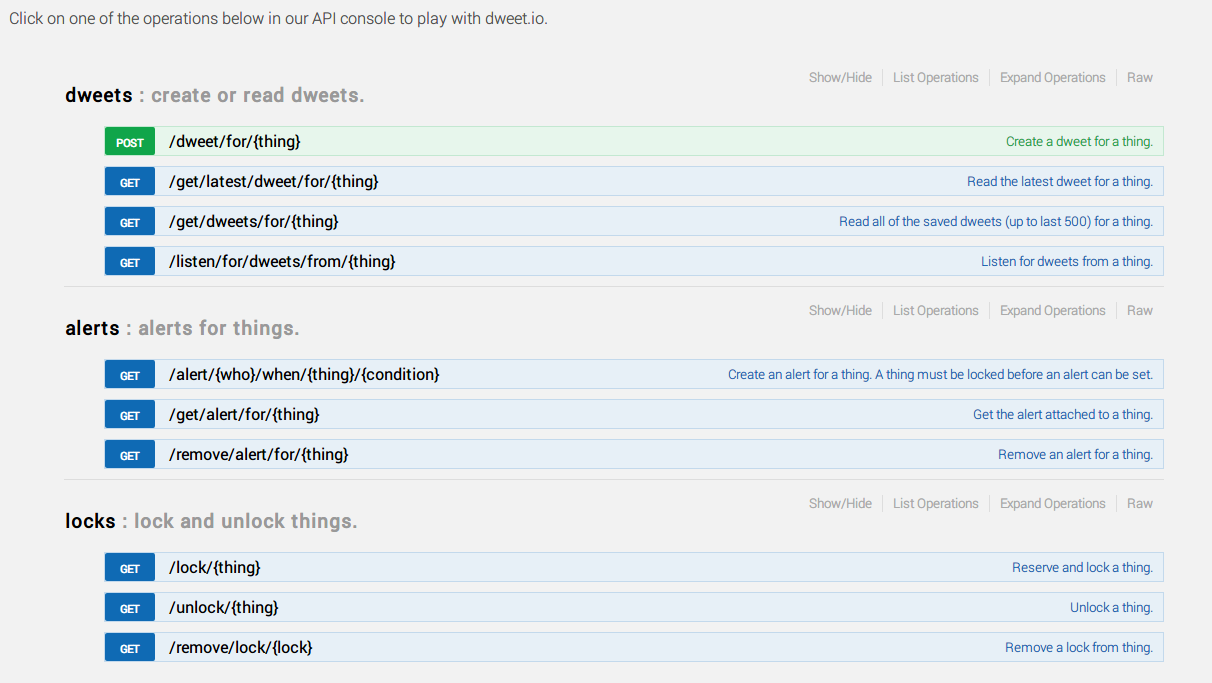Toggle Show/Hide for the dweets section

coord(840,77)
